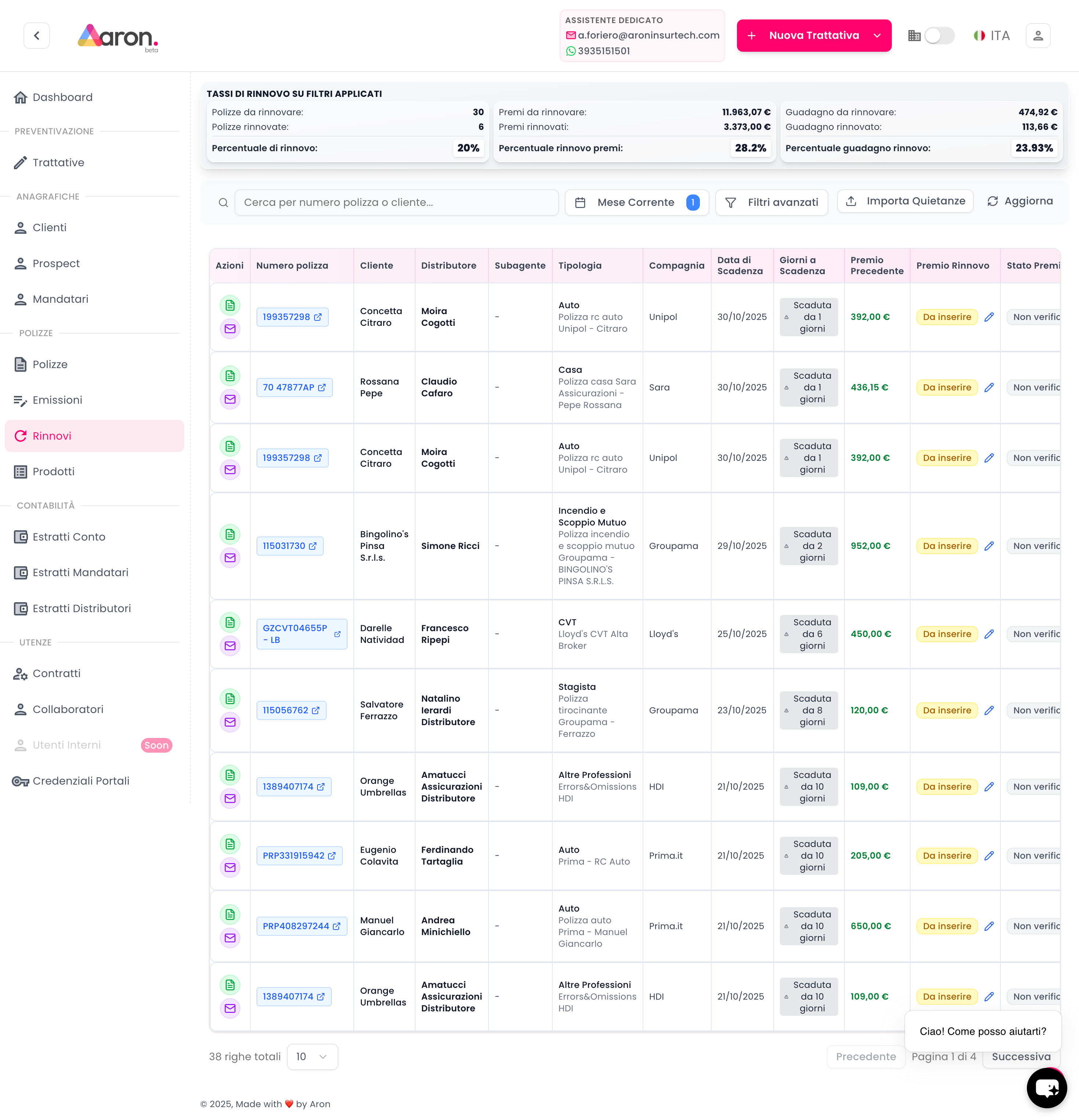Open the rows per page dropdown
This screenshot has height=1120, width=1079.
tap(312, 1057)
